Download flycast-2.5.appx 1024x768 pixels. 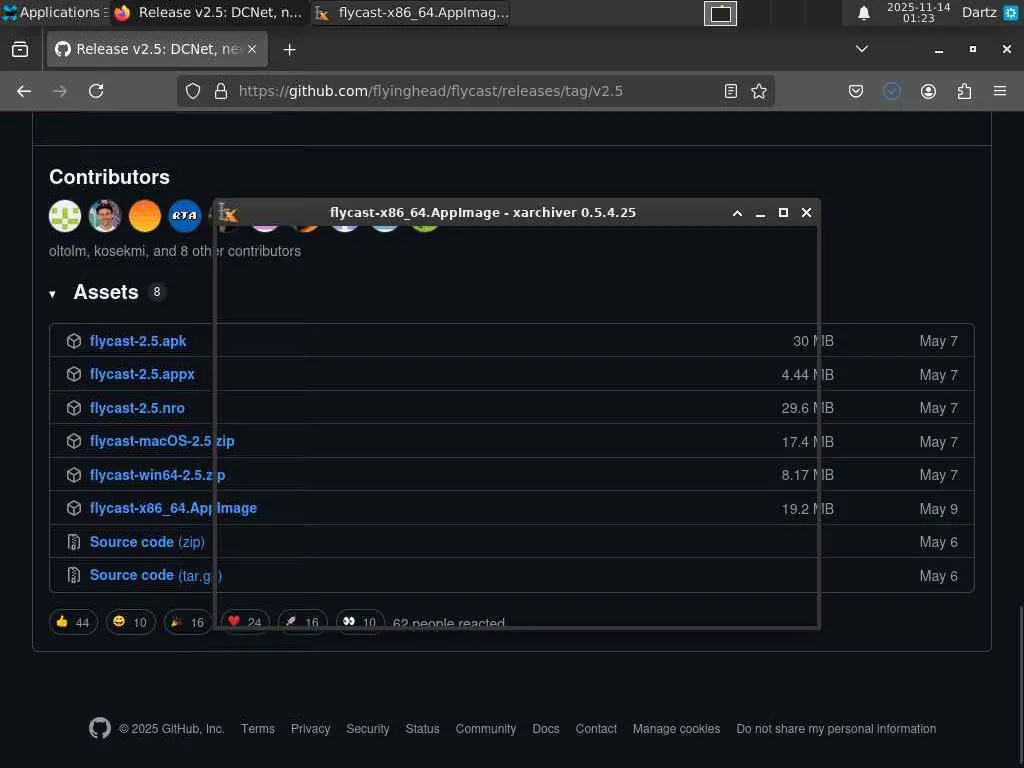point(142,374)
